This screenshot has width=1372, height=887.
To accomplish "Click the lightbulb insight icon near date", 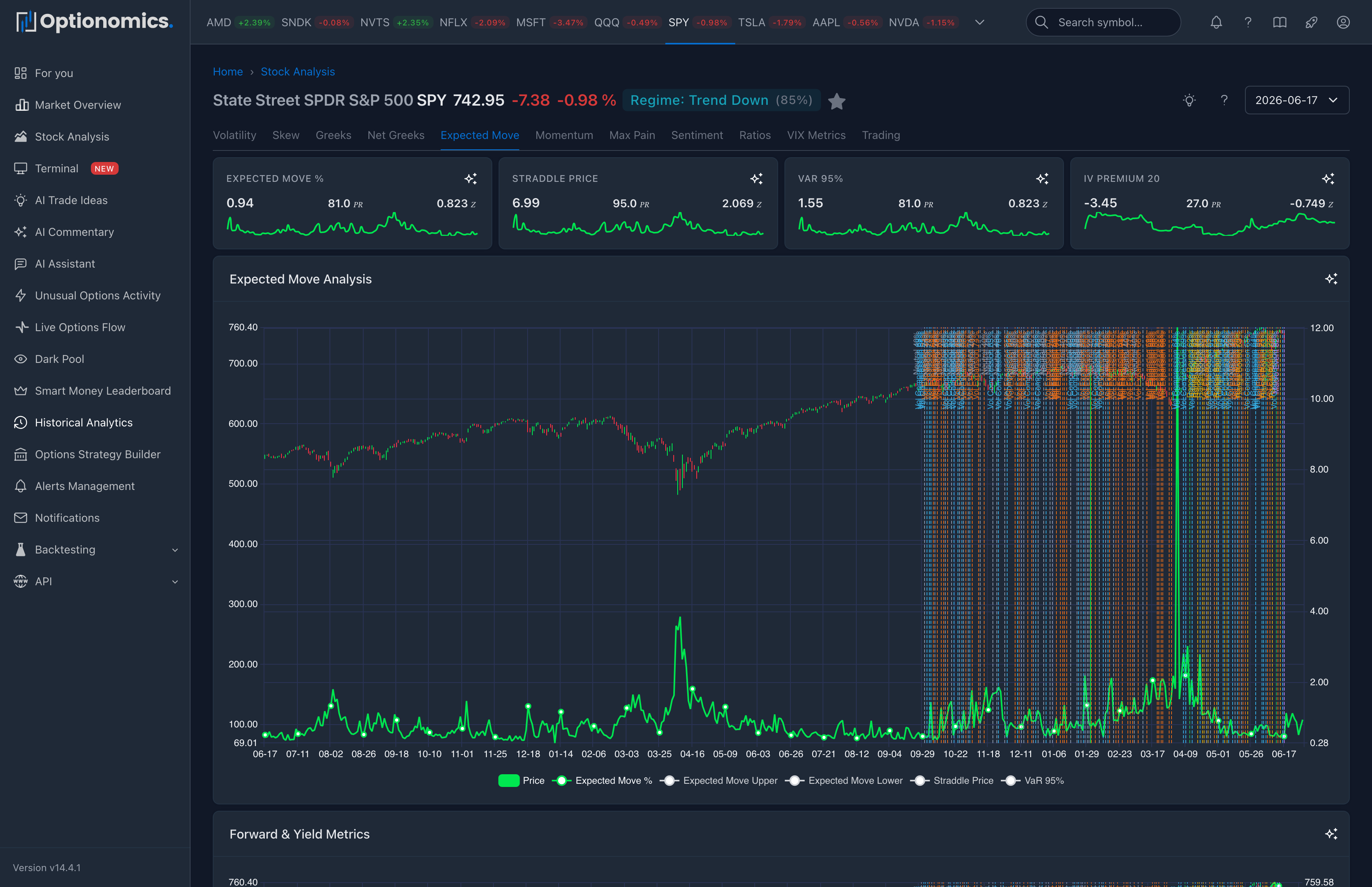I will coord(1189,100).
